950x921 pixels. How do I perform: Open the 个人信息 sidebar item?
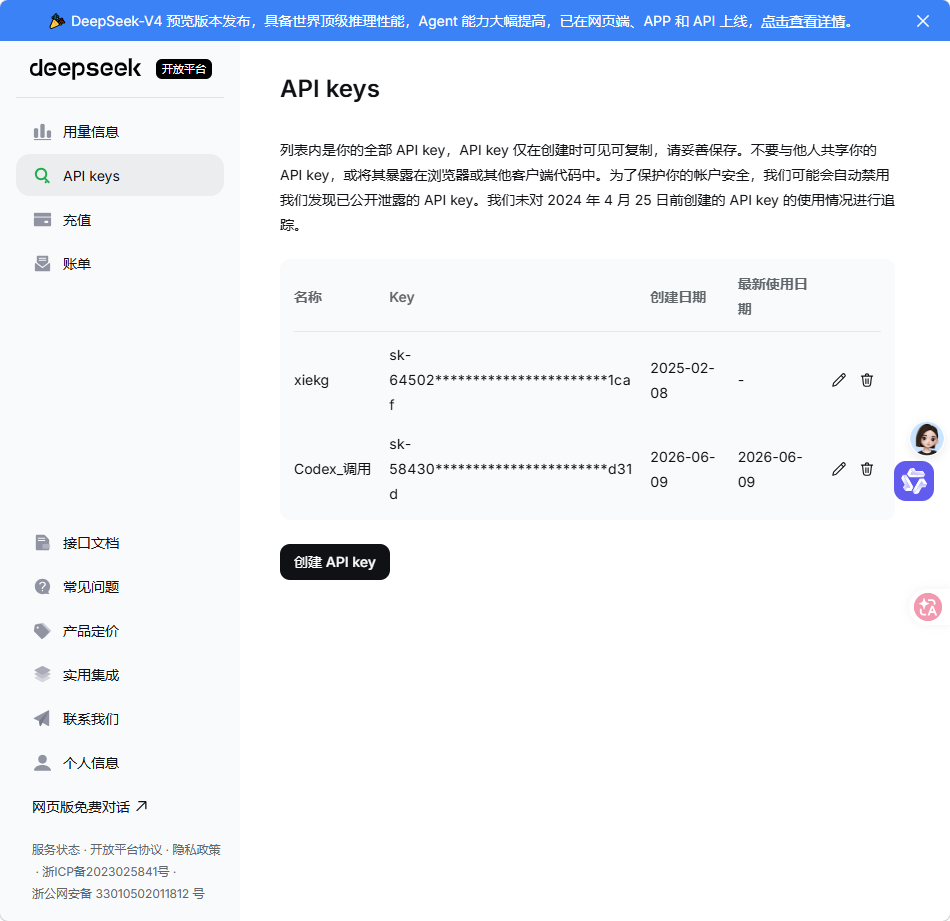coord(120,763)
